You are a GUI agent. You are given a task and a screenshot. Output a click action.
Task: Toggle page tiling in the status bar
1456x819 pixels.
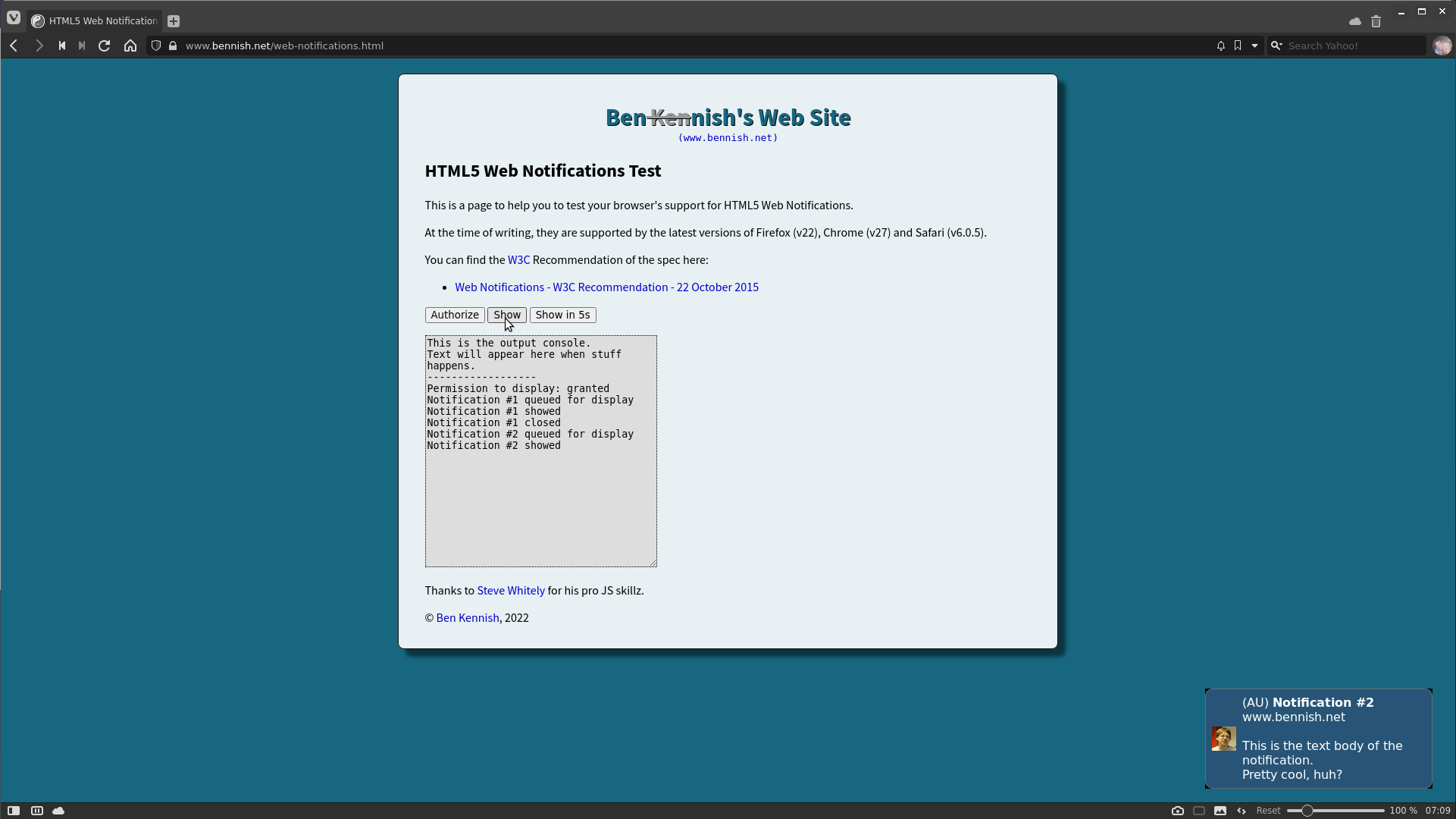pyautogui.click(x=36, y=811)
